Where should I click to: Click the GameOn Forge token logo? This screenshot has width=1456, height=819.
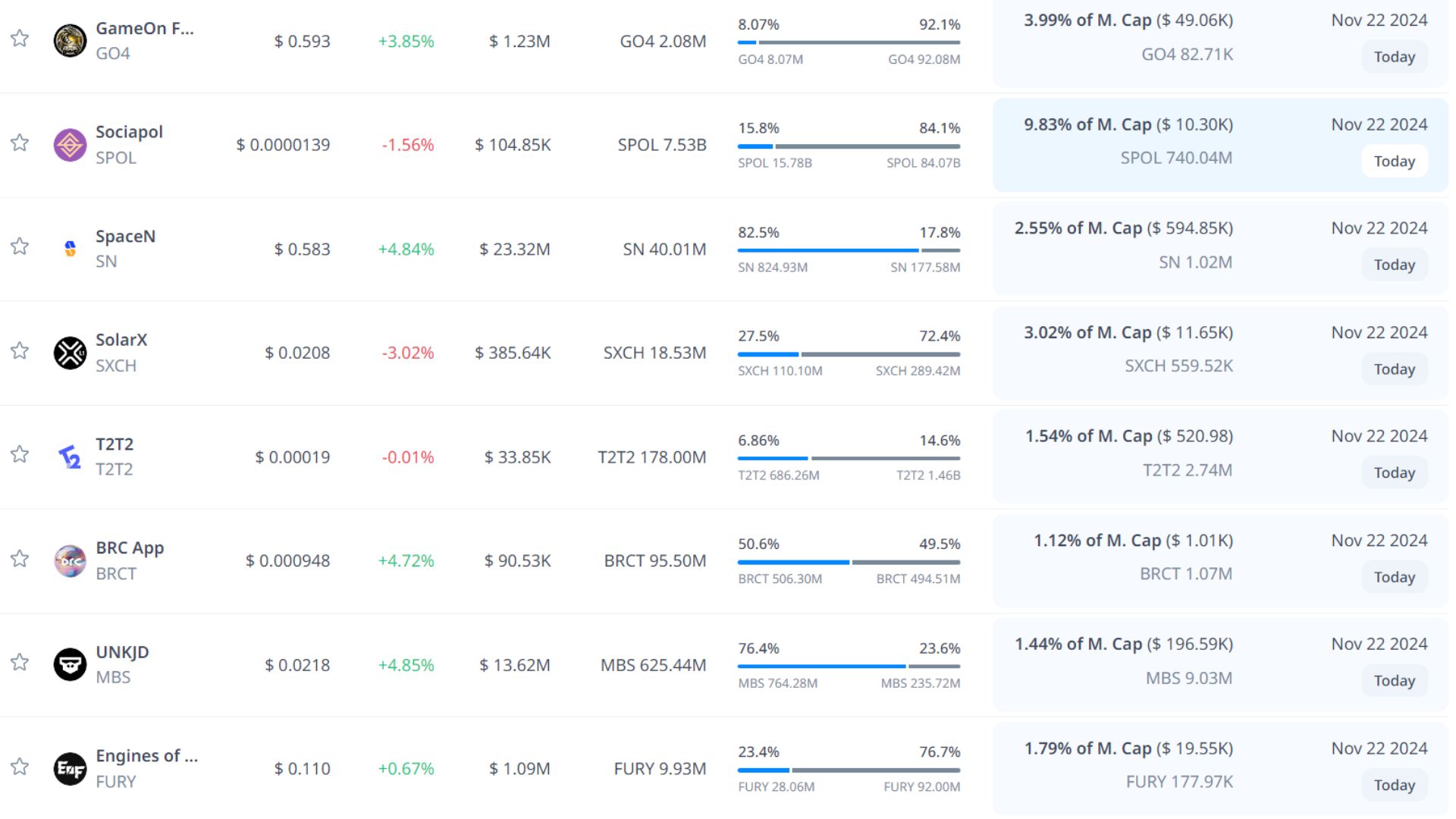(70, 41)
